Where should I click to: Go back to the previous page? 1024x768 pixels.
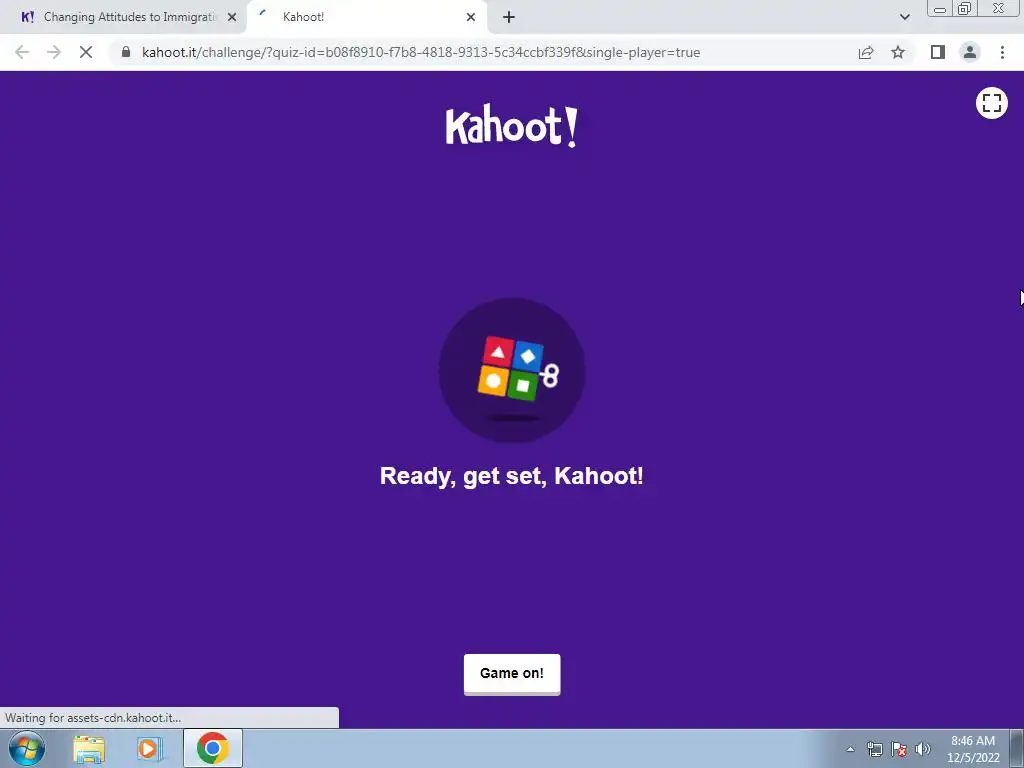(22, 52)
